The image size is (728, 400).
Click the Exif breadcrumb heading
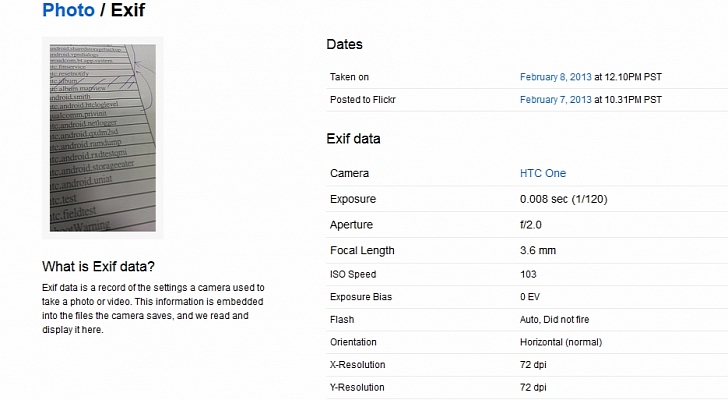[x=128, y=10]
